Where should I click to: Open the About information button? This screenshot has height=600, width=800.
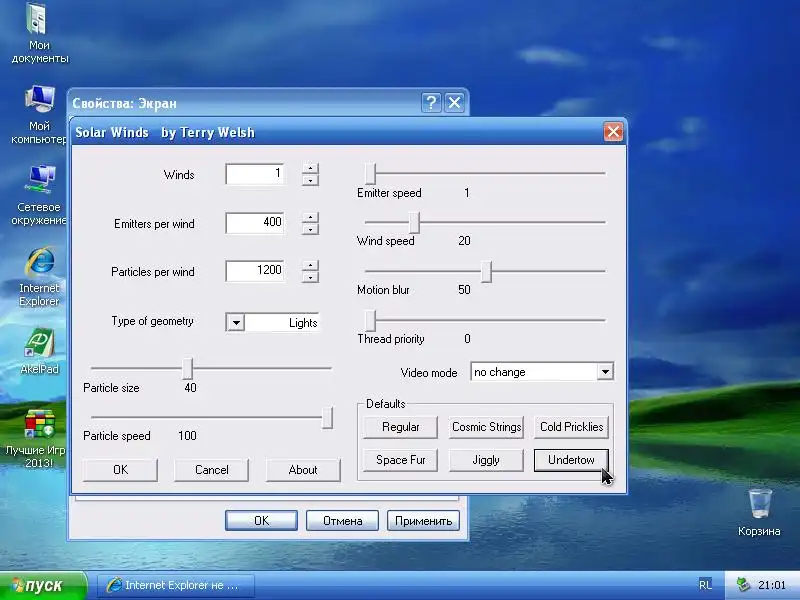coord(303,470)
